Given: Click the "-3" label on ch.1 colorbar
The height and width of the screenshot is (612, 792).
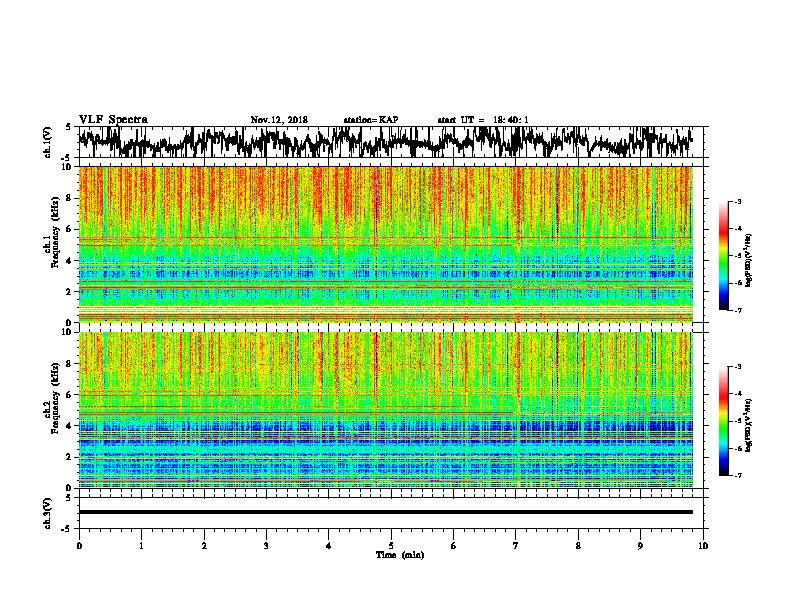Looking at the screenshot, I should (737, 202).
